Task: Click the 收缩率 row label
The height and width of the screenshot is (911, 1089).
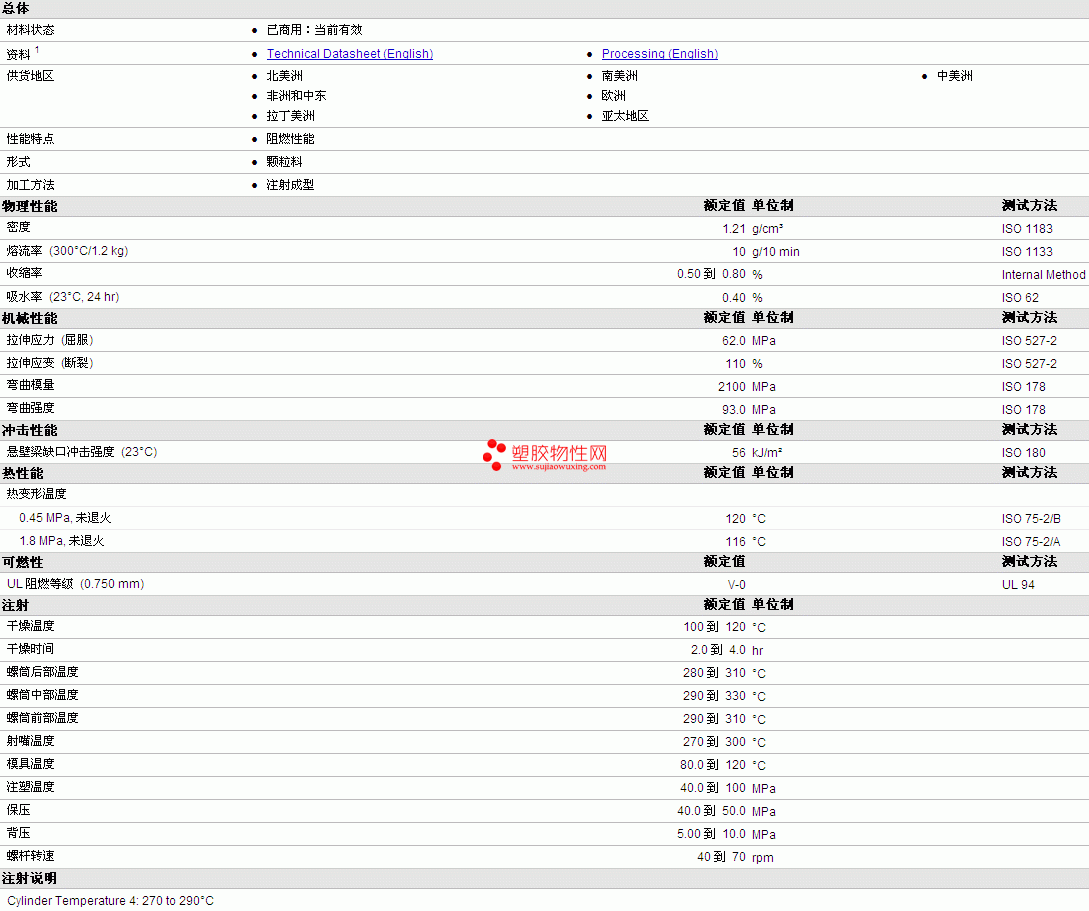Action: click(24, 274)
